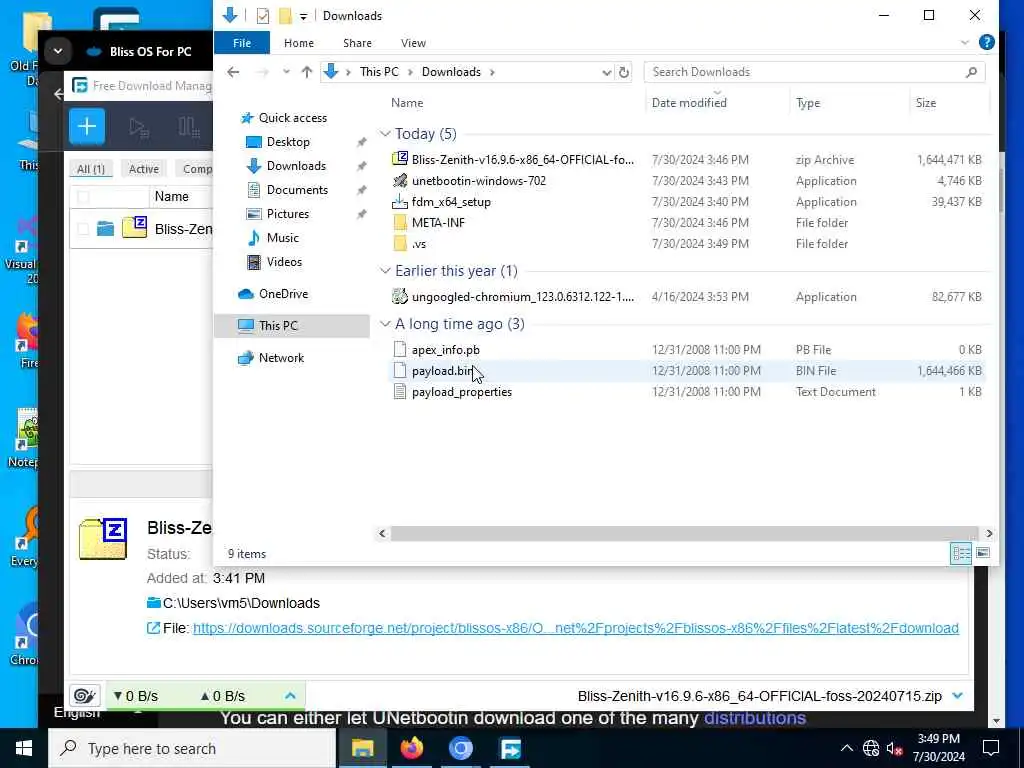Viewport: 1024px width, 768px height.
Task: Select Documents in the navigation pane
Action: [x=297, y=190]
